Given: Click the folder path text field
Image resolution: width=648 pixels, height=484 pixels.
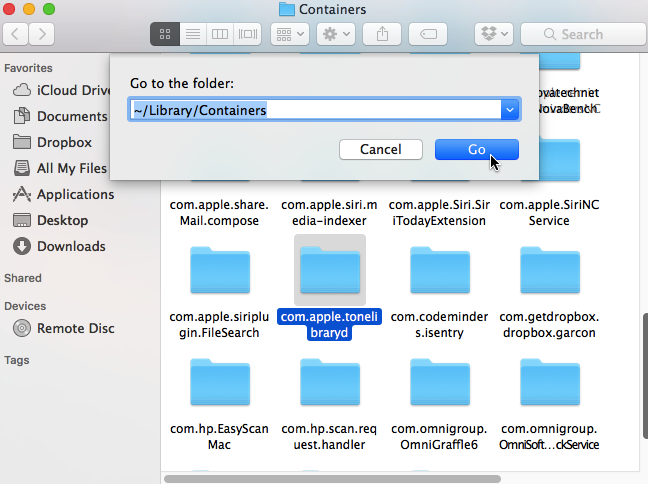Looking at the screenshot, I should [x=315, y=110].
